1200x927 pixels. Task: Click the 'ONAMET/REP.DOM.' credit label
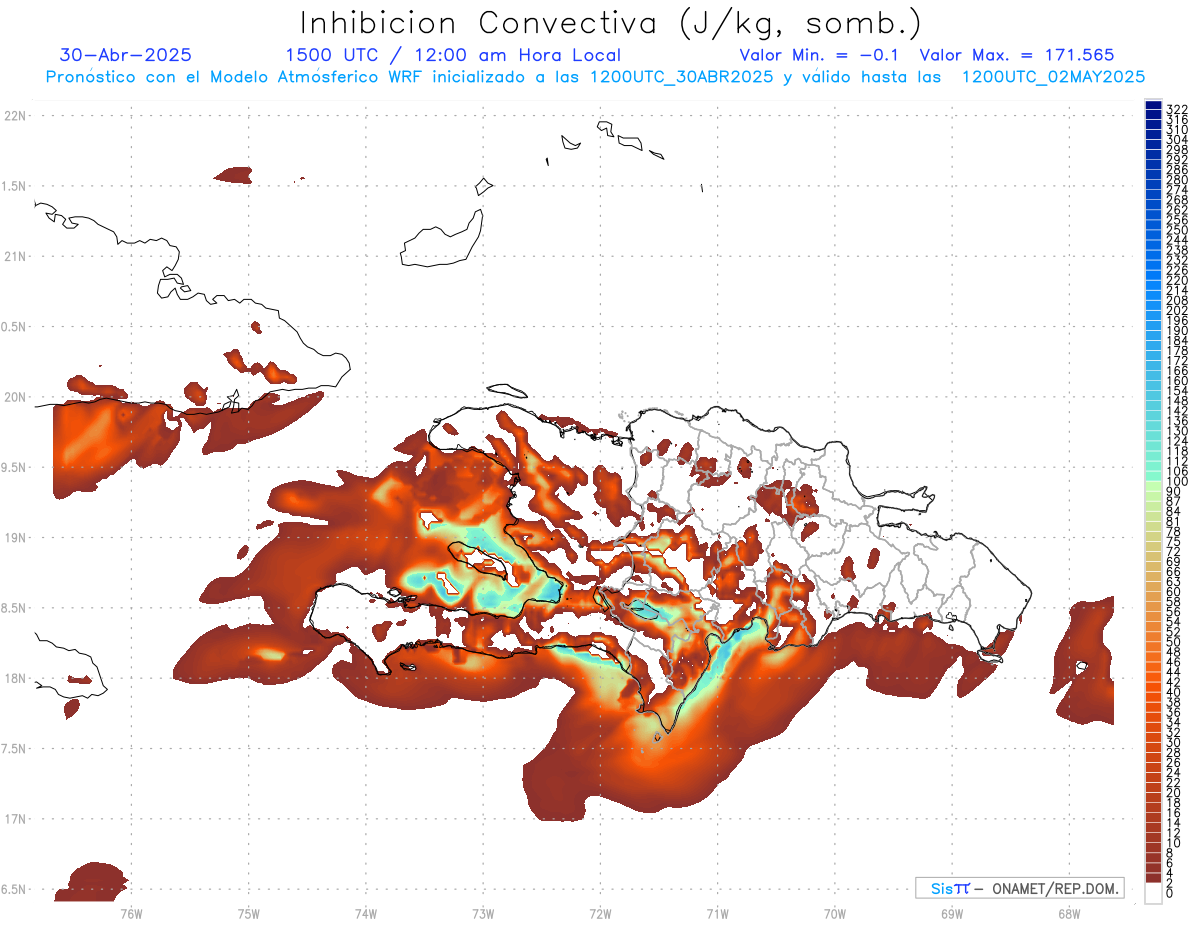[1056, 888]
